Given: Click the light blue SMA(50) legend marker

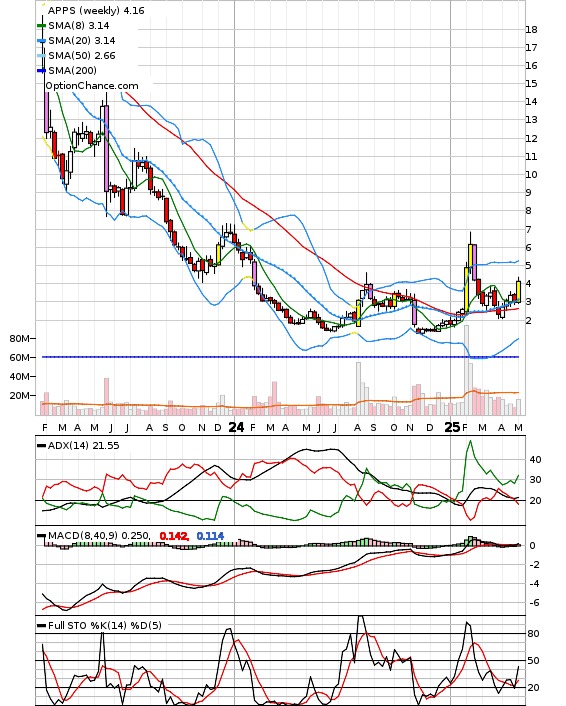Looking at the screenshot, I should pyautogui.click(x=41, y=56).
